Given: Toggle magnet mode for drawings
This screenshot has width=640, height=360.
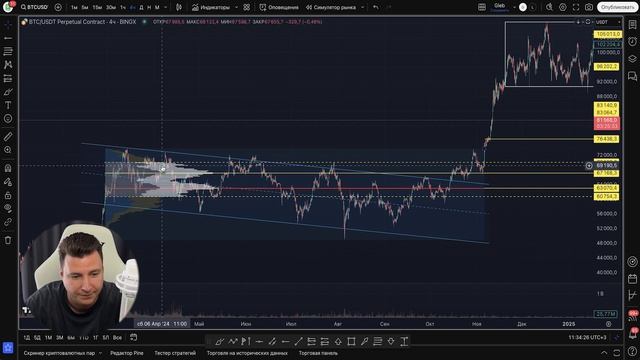Looking at the screenshot, I should tap(8, 168).
